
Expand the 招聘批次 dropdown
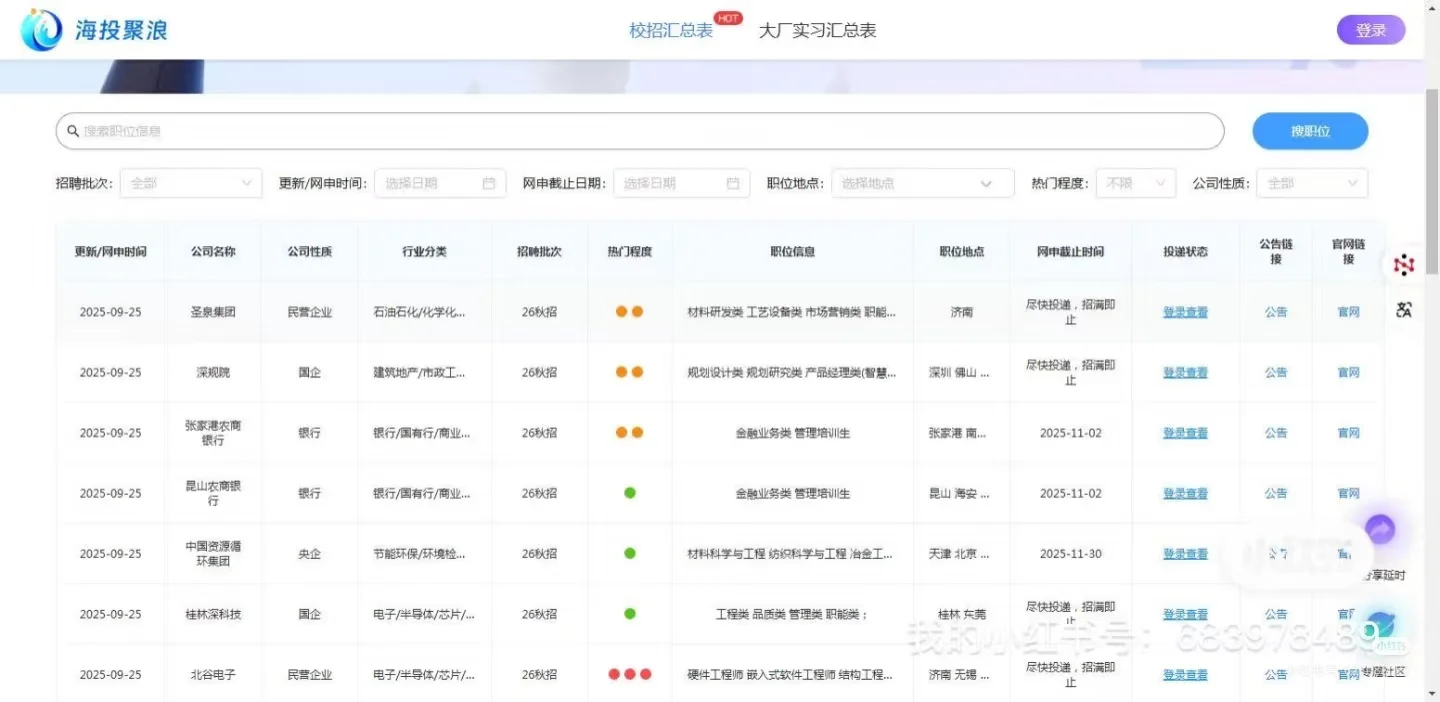tap(191, 183)
